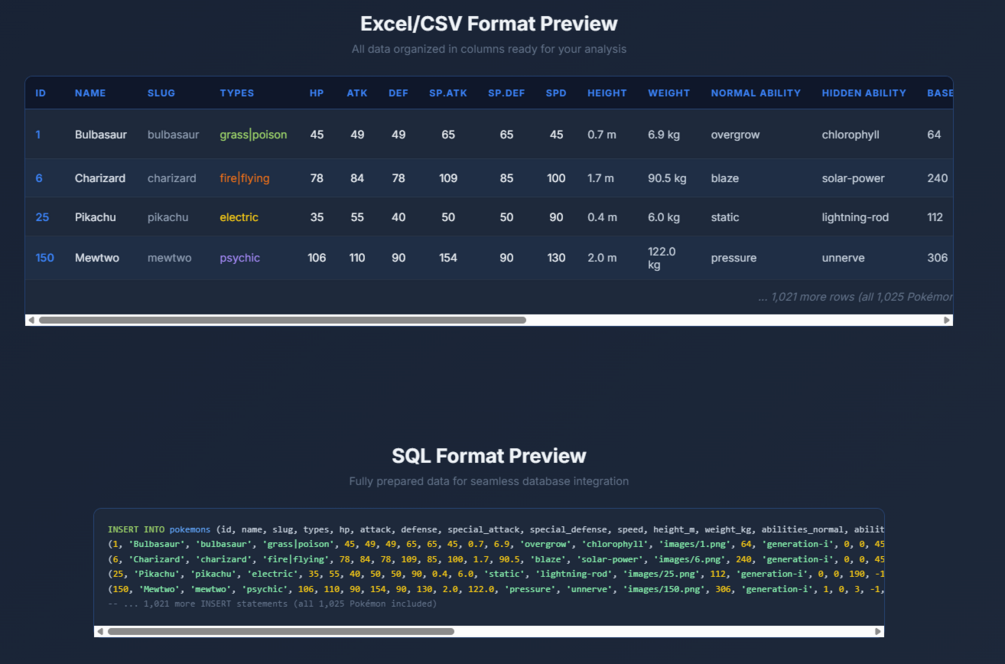The image size is (1005, 664).
Task: Click the fire|flying types cell
Action: point(244,178)
